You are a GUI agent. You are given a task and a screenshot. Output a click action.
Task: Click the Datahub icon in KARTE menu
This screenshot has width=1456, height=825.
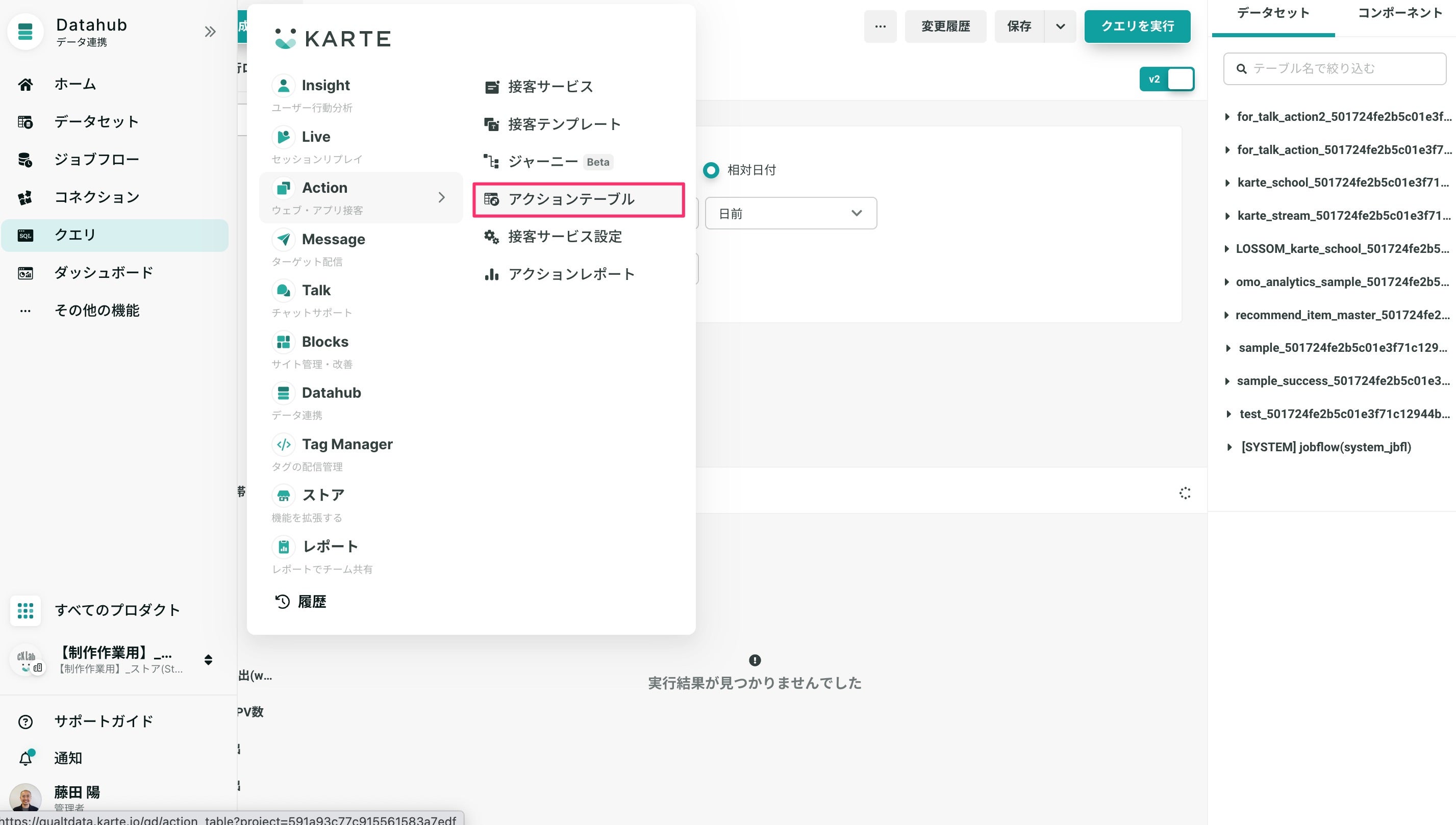283,393
